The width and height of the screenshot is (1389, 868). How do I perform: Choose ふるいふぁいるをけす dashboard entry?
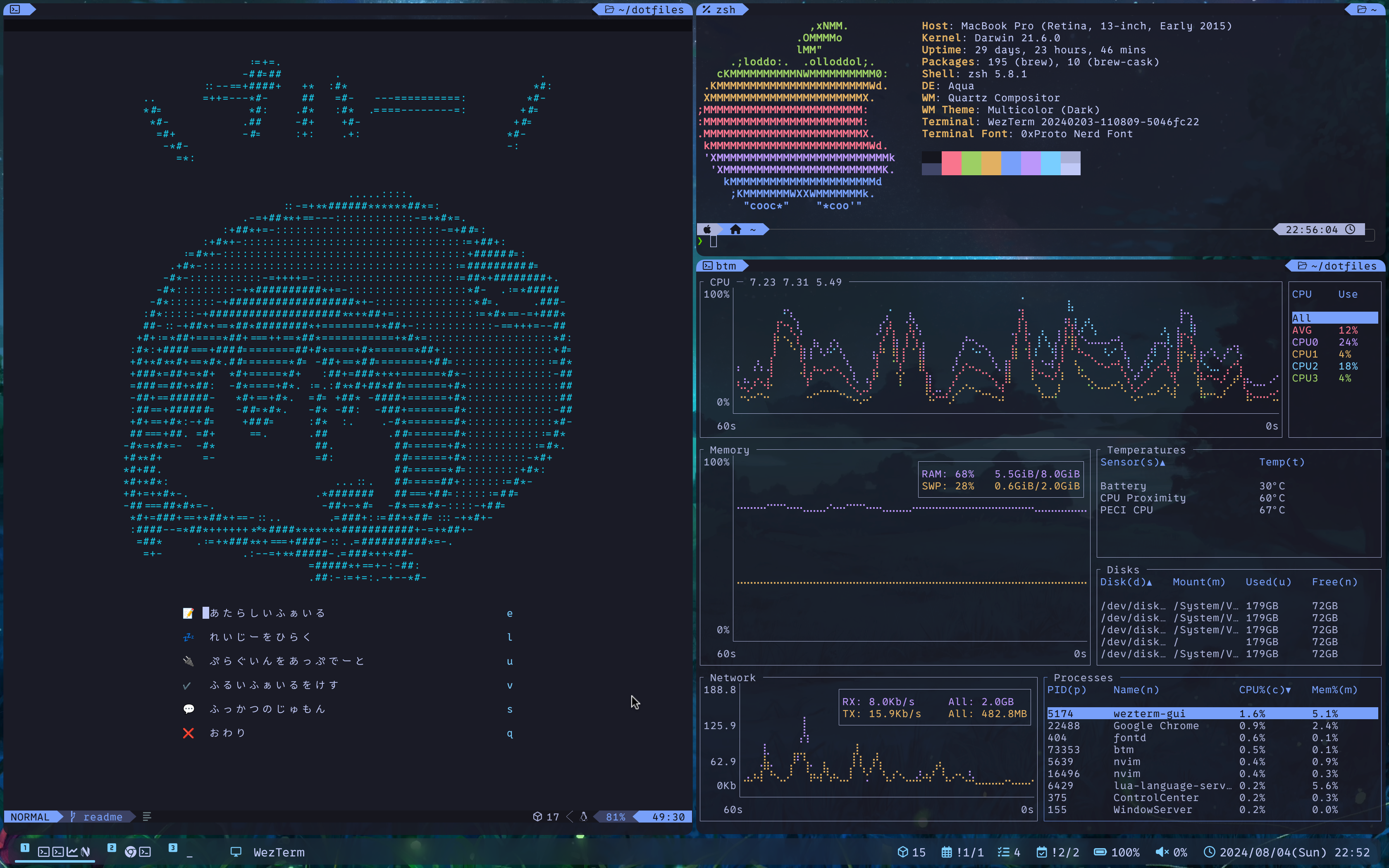pos(274,685)
